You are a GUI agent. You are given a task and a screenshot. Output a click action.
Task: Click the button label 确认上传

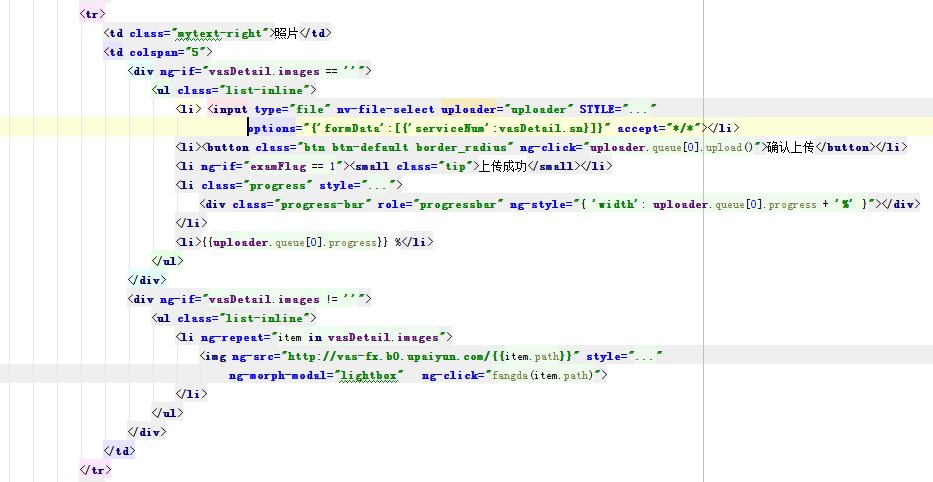pyautogui.click(x=791, y=147)
